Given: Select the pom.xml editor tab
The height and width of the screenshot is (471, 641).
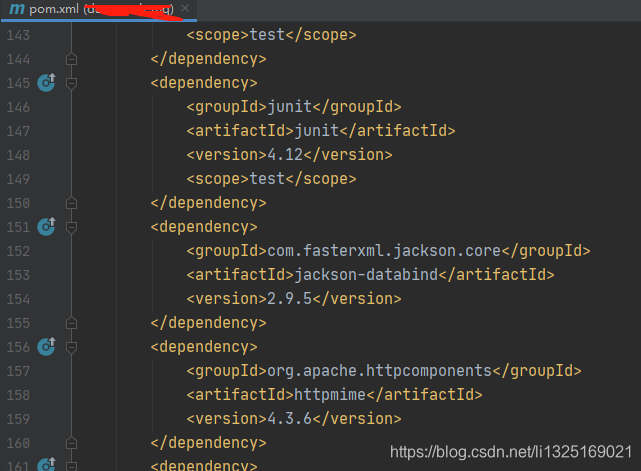Looking at the screenshot, I should pos(99,9).
